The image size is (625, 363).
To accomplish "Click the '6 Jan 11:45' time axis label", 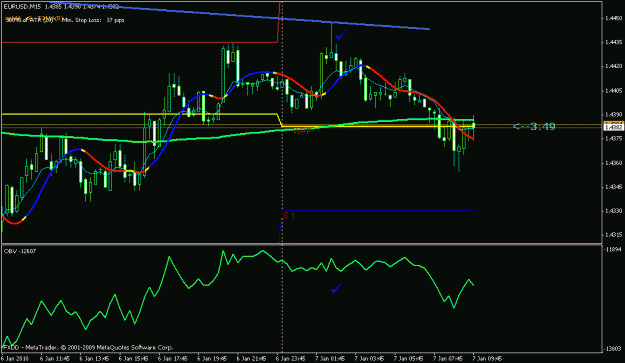I will [55, 359].
